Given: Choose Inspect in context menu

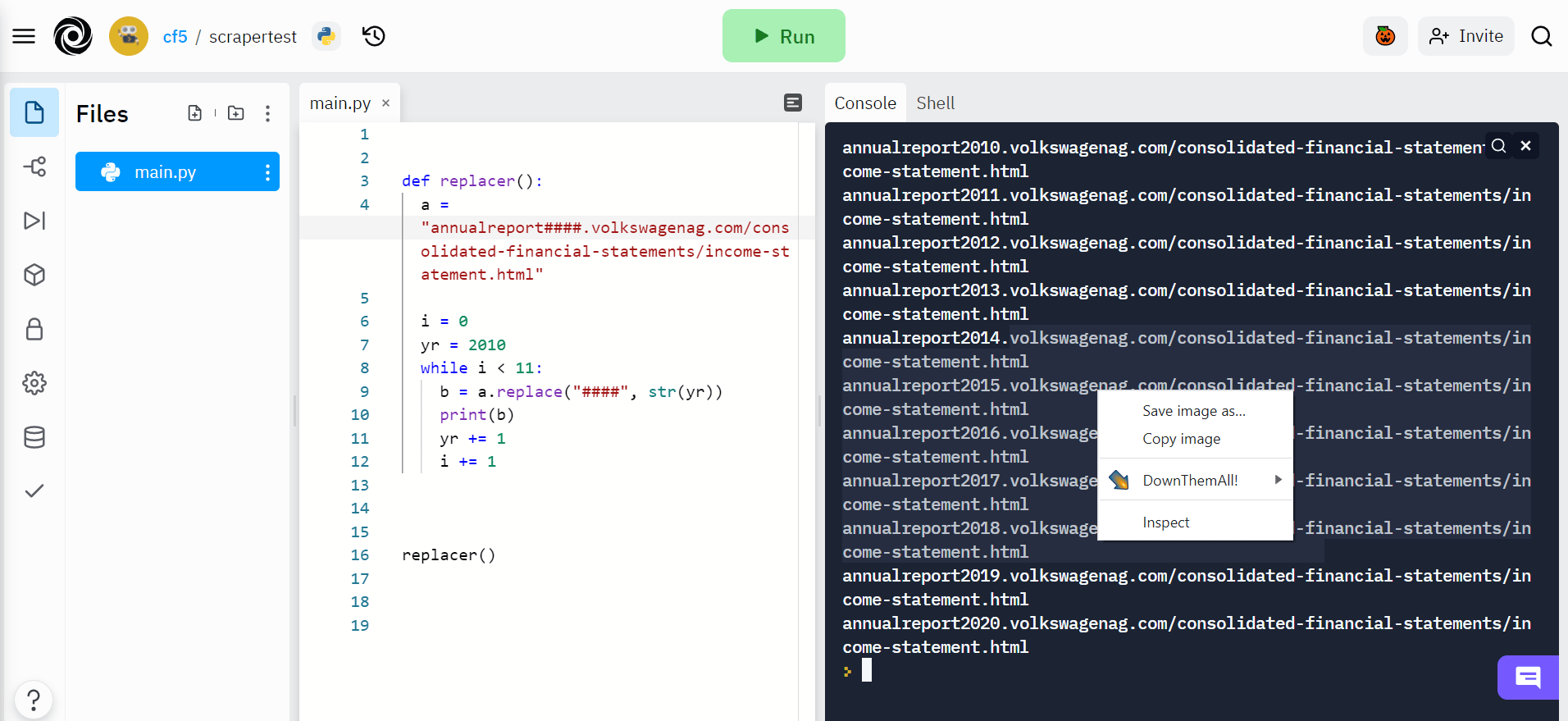Looking at the screenshot, I should point(1194,522).
